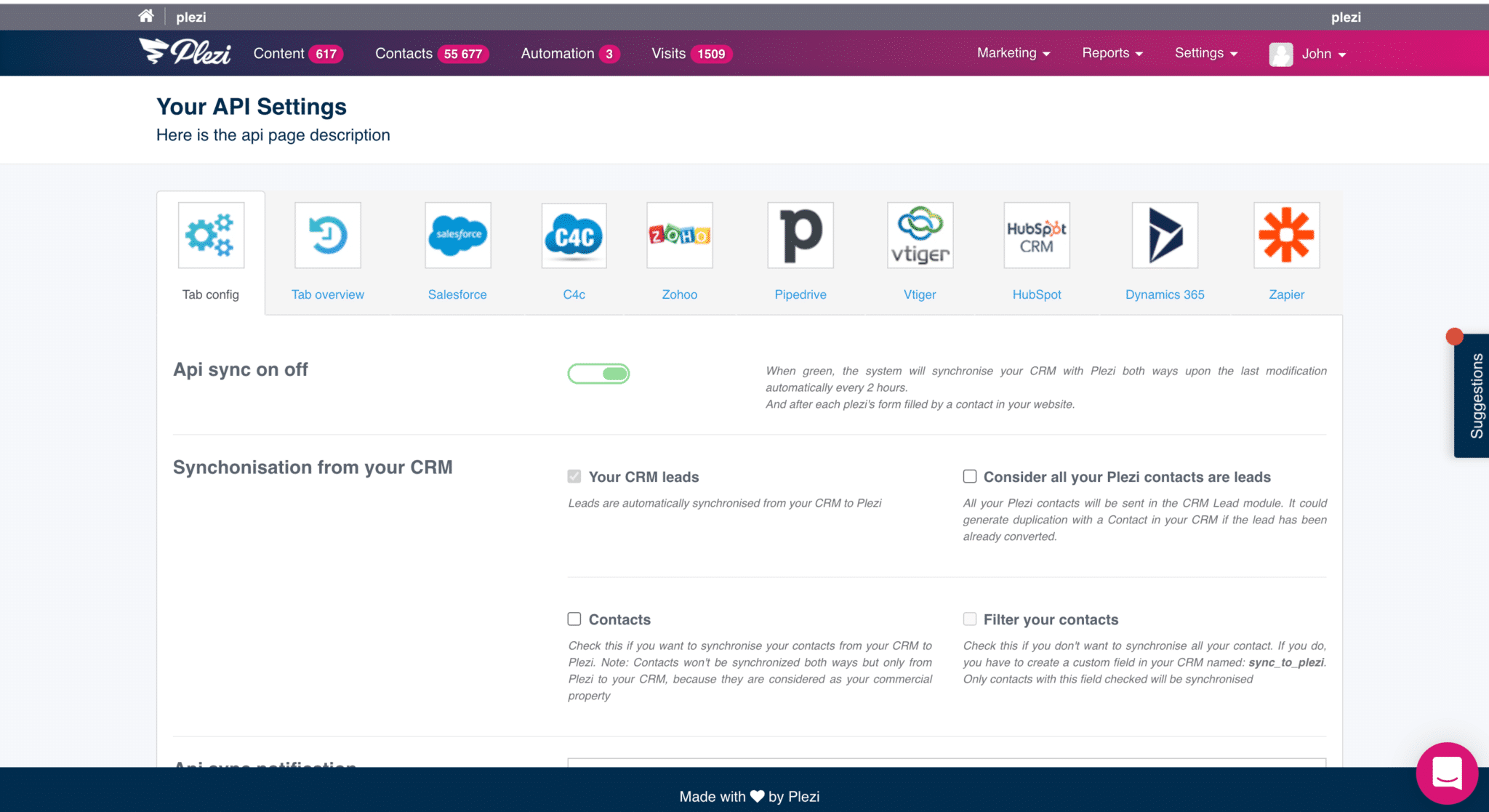This screenshot has height=812, width=1489.
Task: Open the Content menu item
Action: tap(298, 54)
